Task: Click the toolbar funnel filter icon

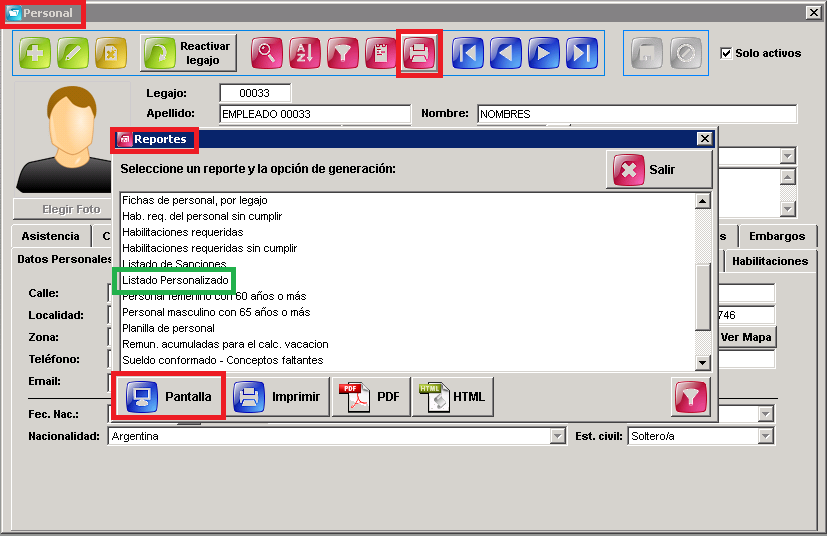Action: point(343,53)
